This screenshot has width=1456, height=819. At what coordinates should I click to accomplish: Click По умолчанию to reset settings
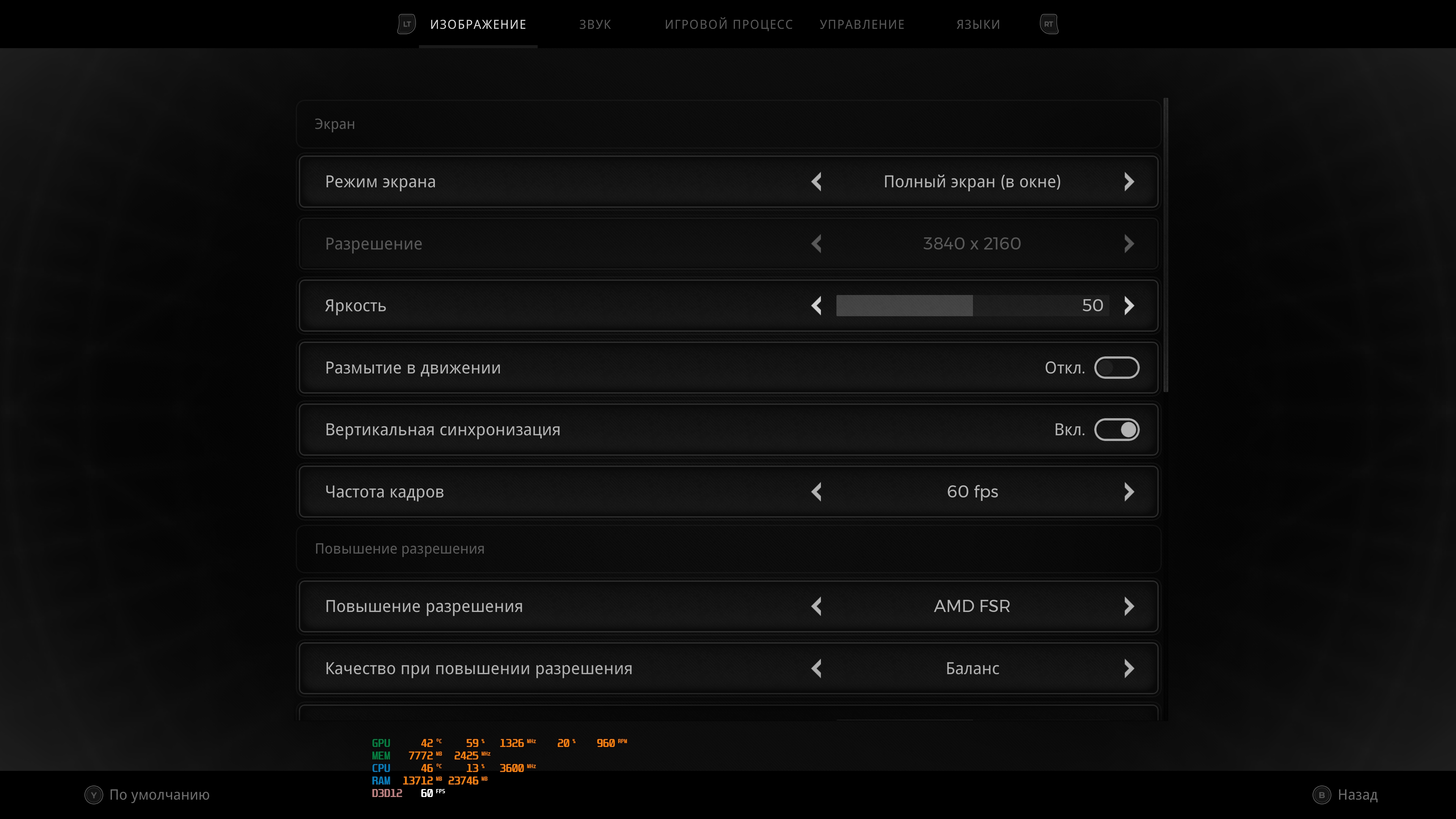point(159,795)
